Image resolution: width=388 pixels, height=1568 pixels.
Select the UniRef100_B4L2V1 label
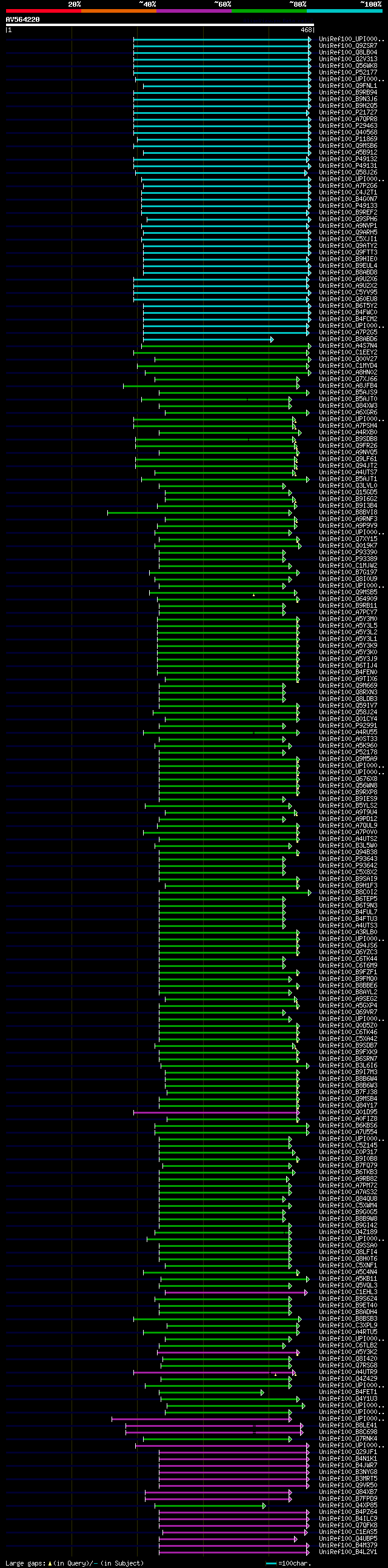click(x=348, y=1552)
